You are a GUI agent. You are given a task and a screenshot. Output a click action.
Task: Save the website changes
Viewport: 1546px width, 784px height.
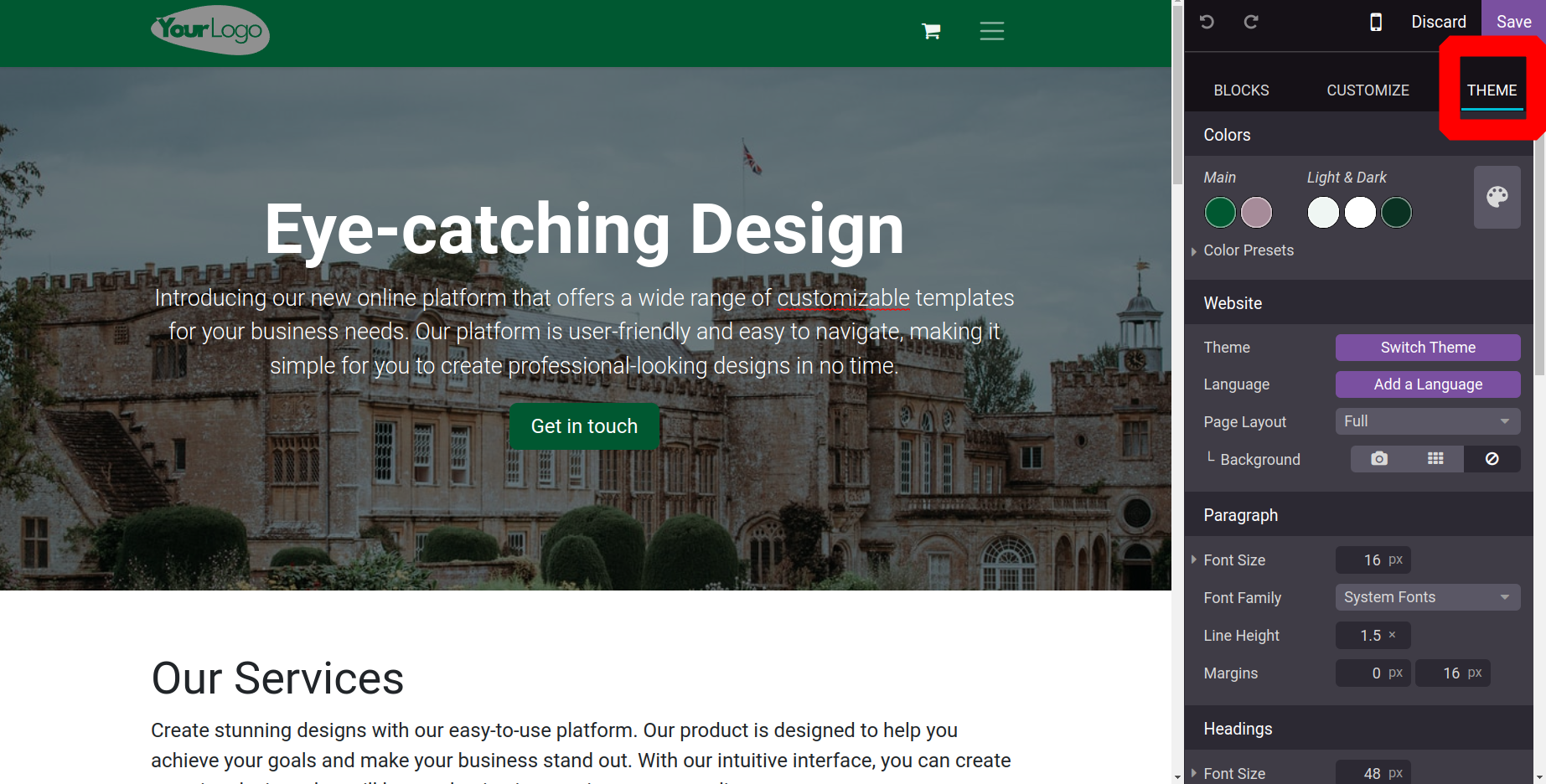click(x=1513, y=22)
